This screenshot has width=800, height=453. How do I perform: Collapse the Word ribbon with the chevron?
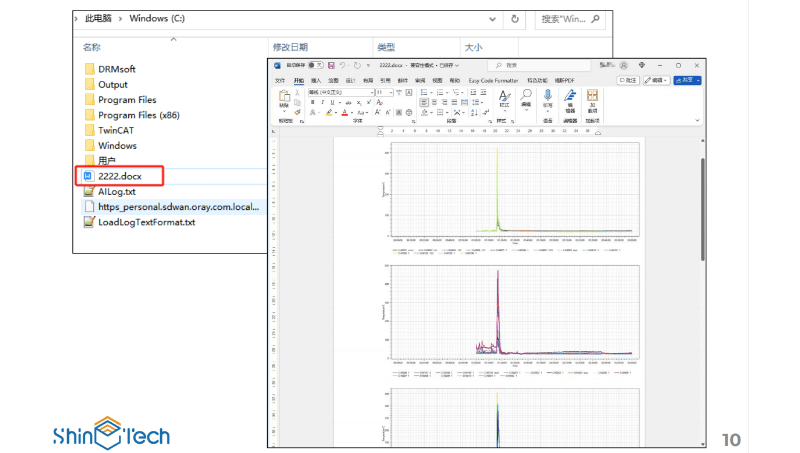[697, 120]
